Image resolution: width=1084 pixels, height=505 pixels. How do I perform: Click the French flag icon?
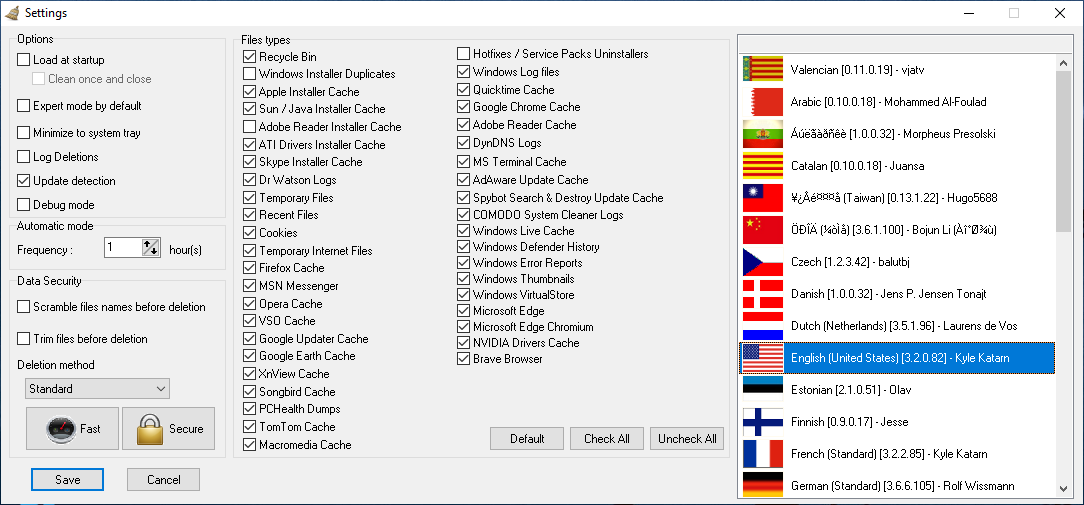click(x=763, y=454)
